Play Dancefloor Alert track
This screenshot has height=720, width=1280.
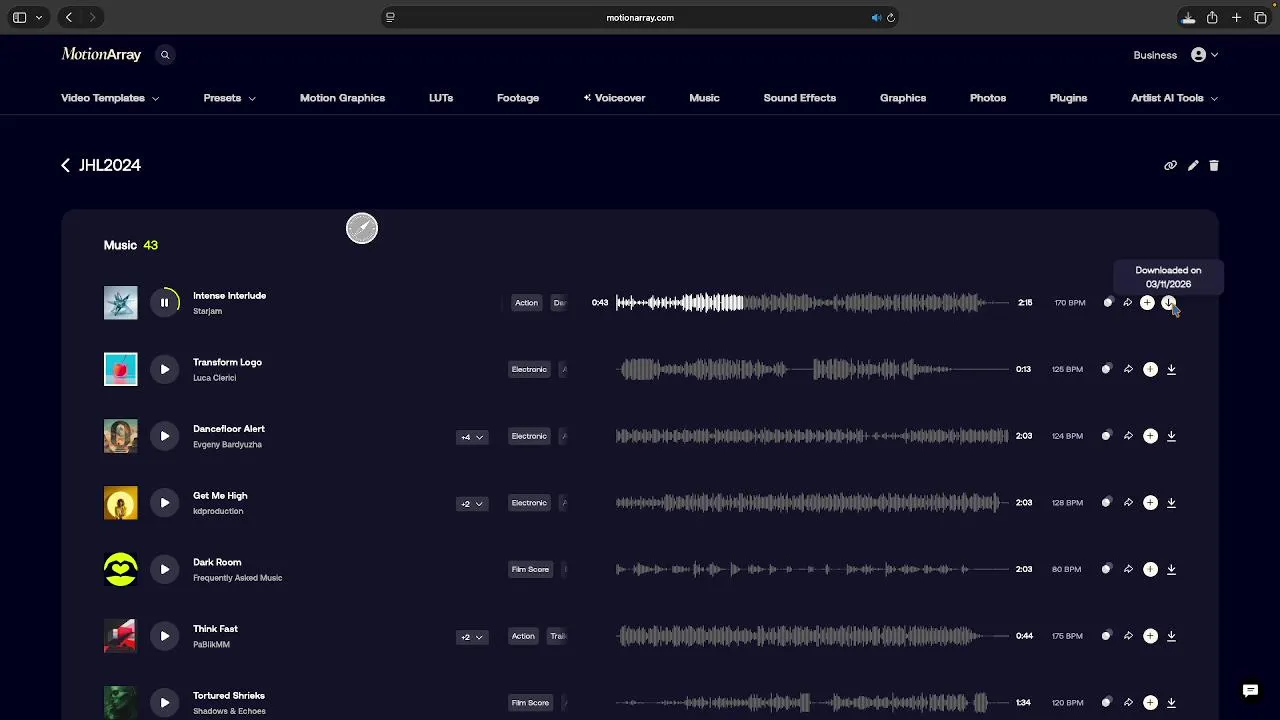point(165,436)
